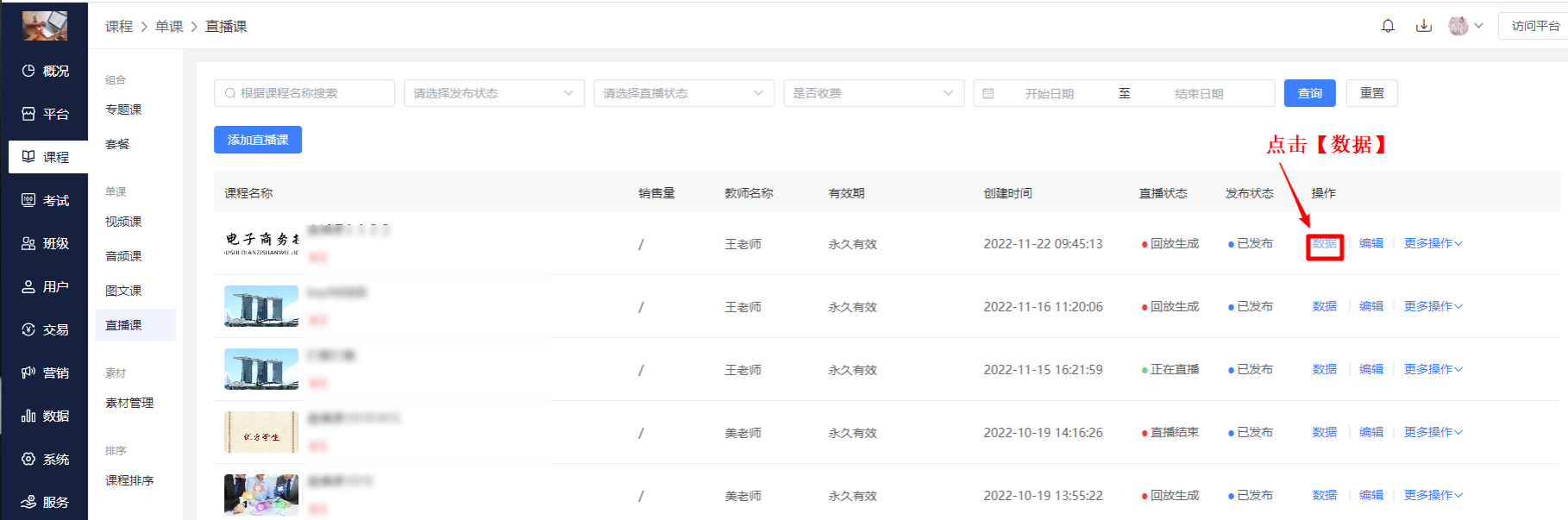The width and height of the screenshot is (1568, 520).
Task: Click 编辑 for the 2022-11-22 course
Action: coord(1371,243)
